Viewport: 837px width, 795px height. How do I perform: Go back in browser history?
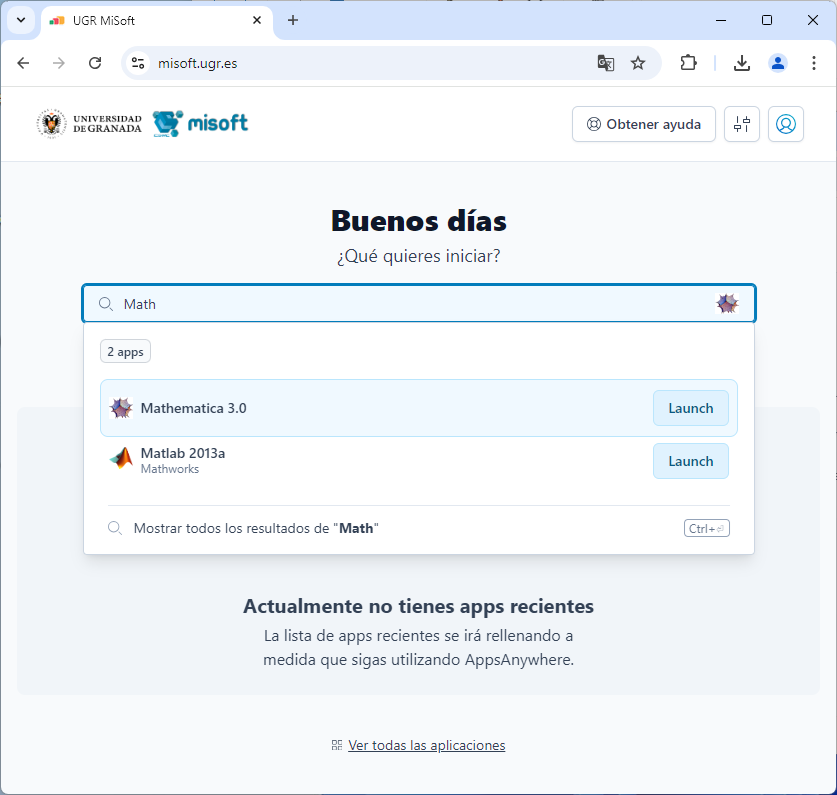pyautogui.click(x=23, y=63)
